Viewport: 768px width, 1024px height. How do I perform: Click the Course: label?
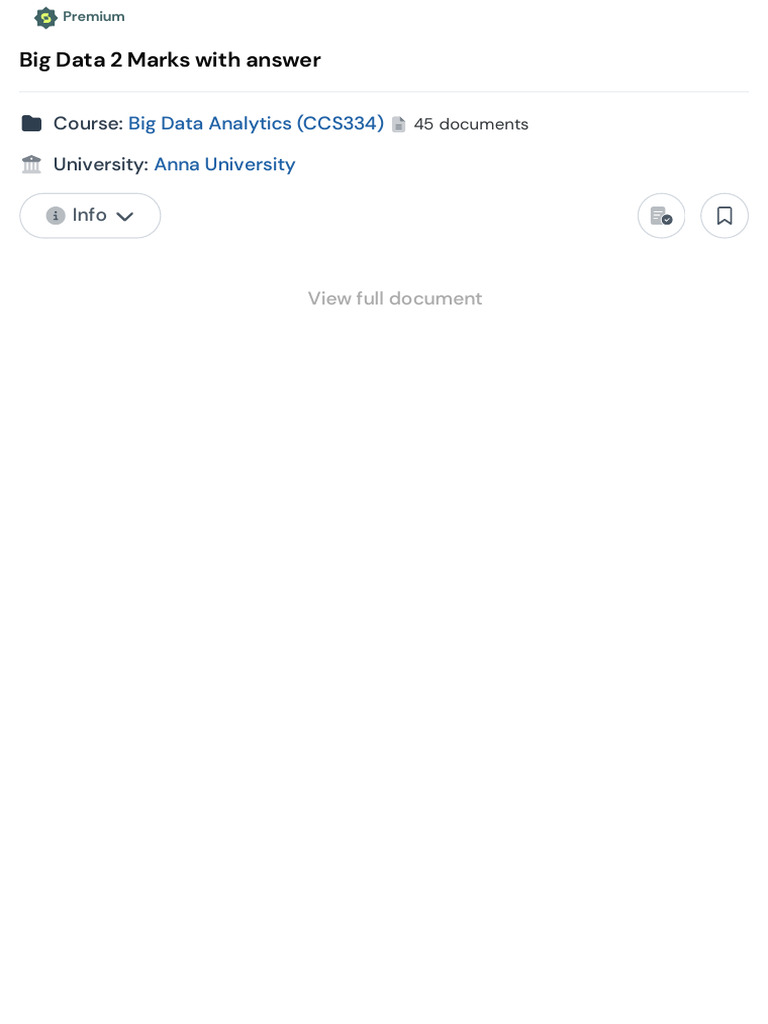pos(88,123)
